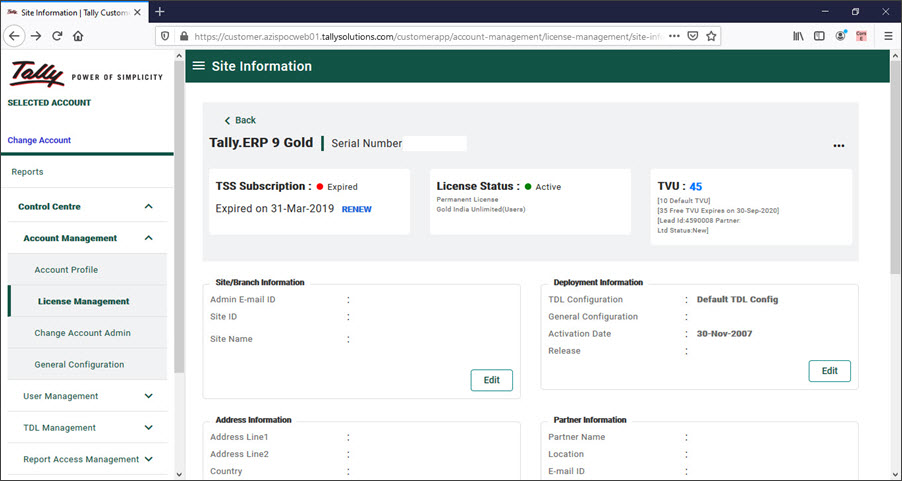The width and height of the screenshot is (902, 481).
Task: Open page actions three-dots in address bar
Action: click(675, 36)
